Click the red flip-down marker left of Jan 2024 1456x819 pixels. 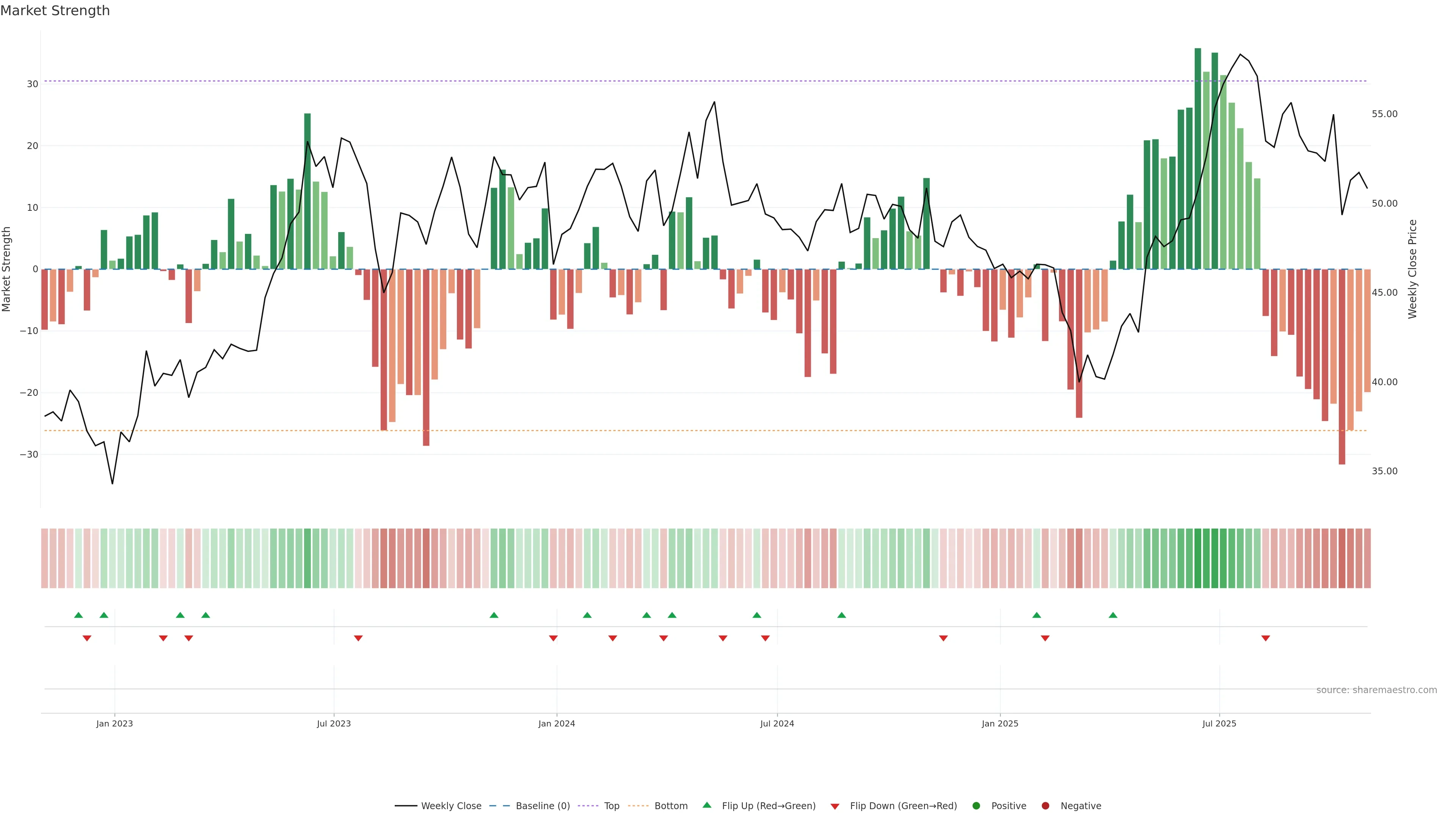pos(553,638)
